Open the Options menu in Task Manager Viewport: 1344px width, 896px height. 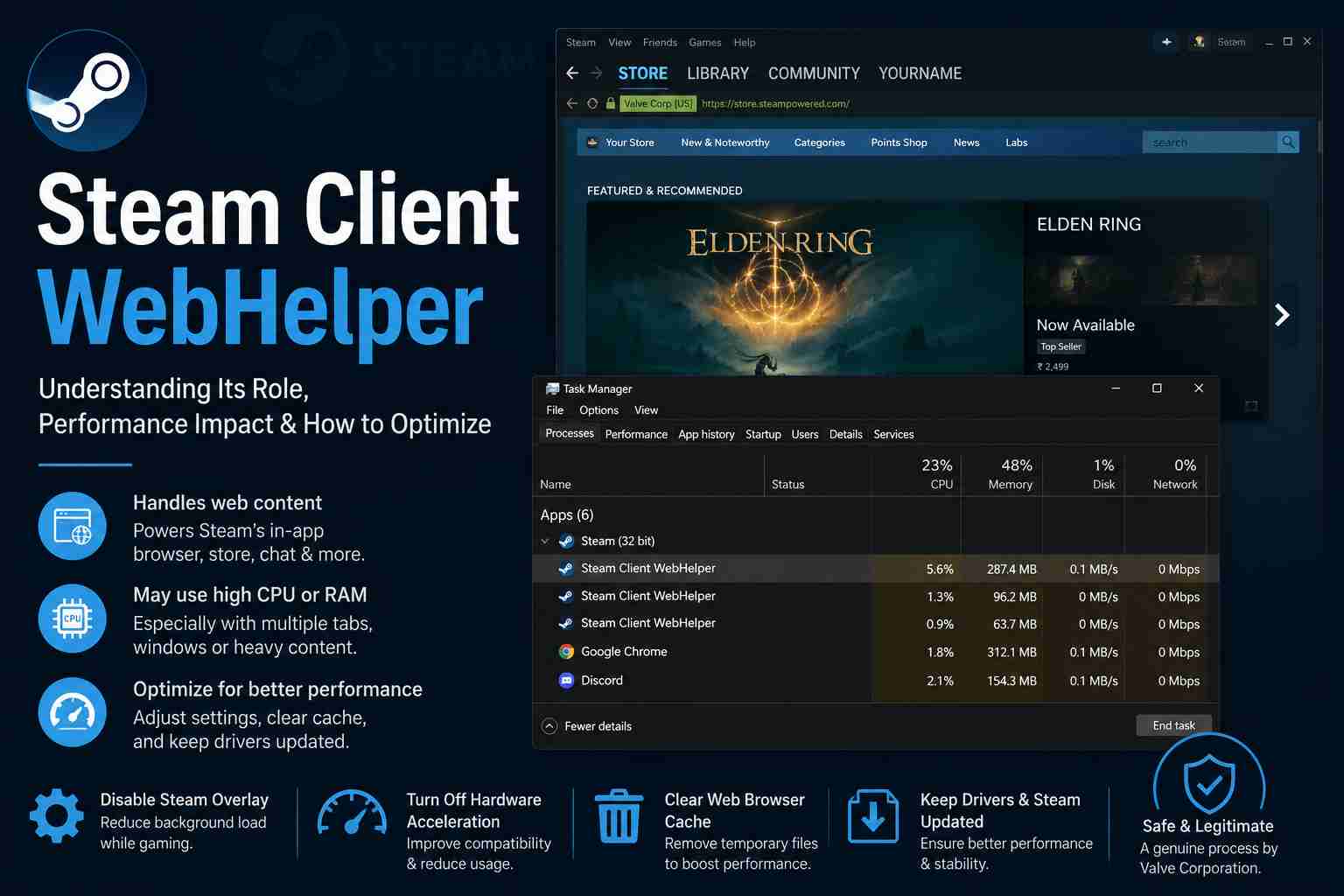pos(598,410)
